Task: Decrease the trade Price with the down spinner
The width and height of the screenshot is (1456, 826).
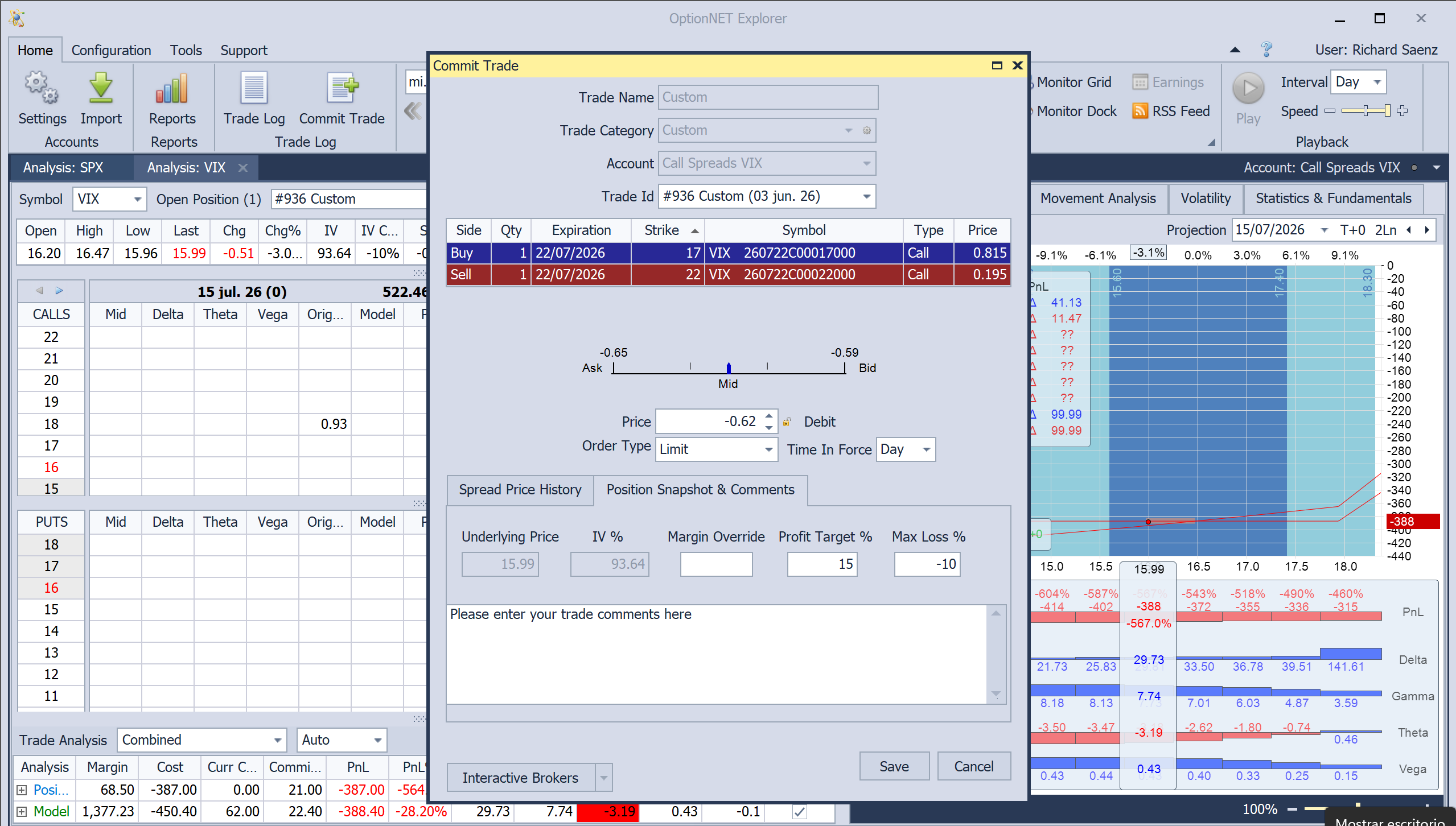Action: 769,427
